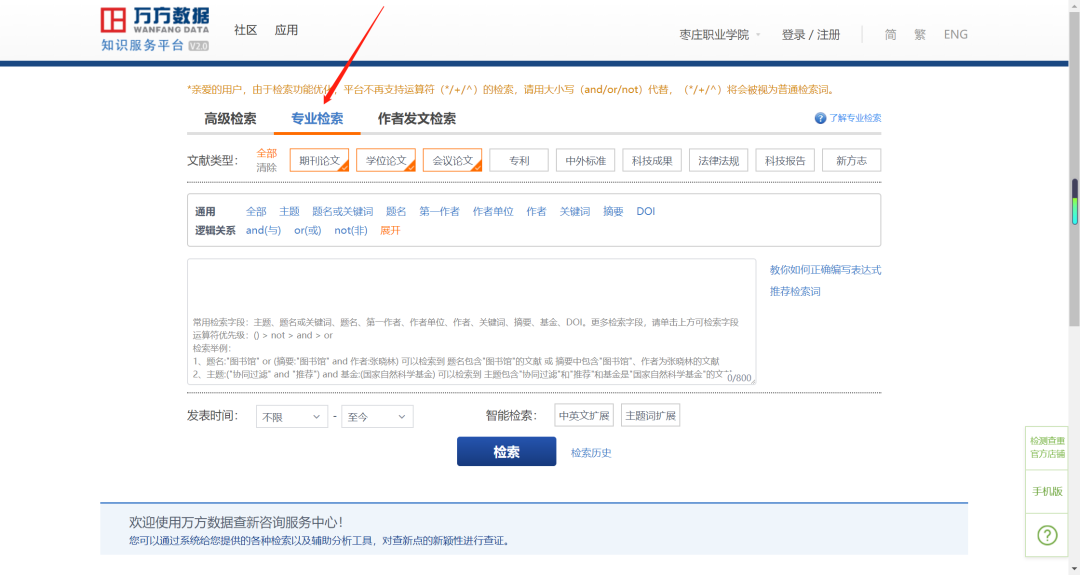1080x575 pixels.
Task: Open 手机版 side widget
Action: coord(1047,492)
